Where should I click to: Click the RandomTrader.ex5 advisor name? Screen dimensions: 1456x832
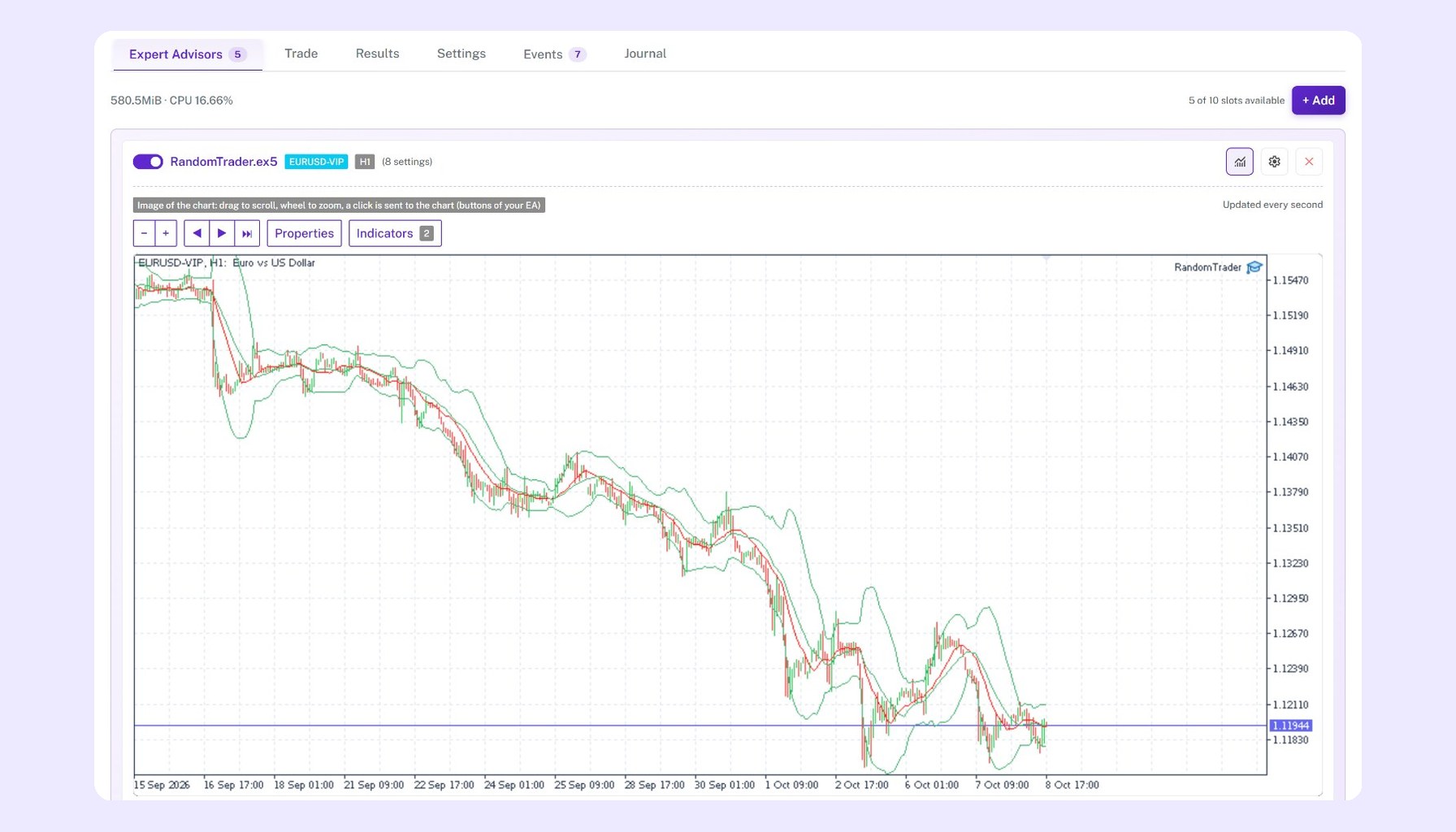pos(223,162)
